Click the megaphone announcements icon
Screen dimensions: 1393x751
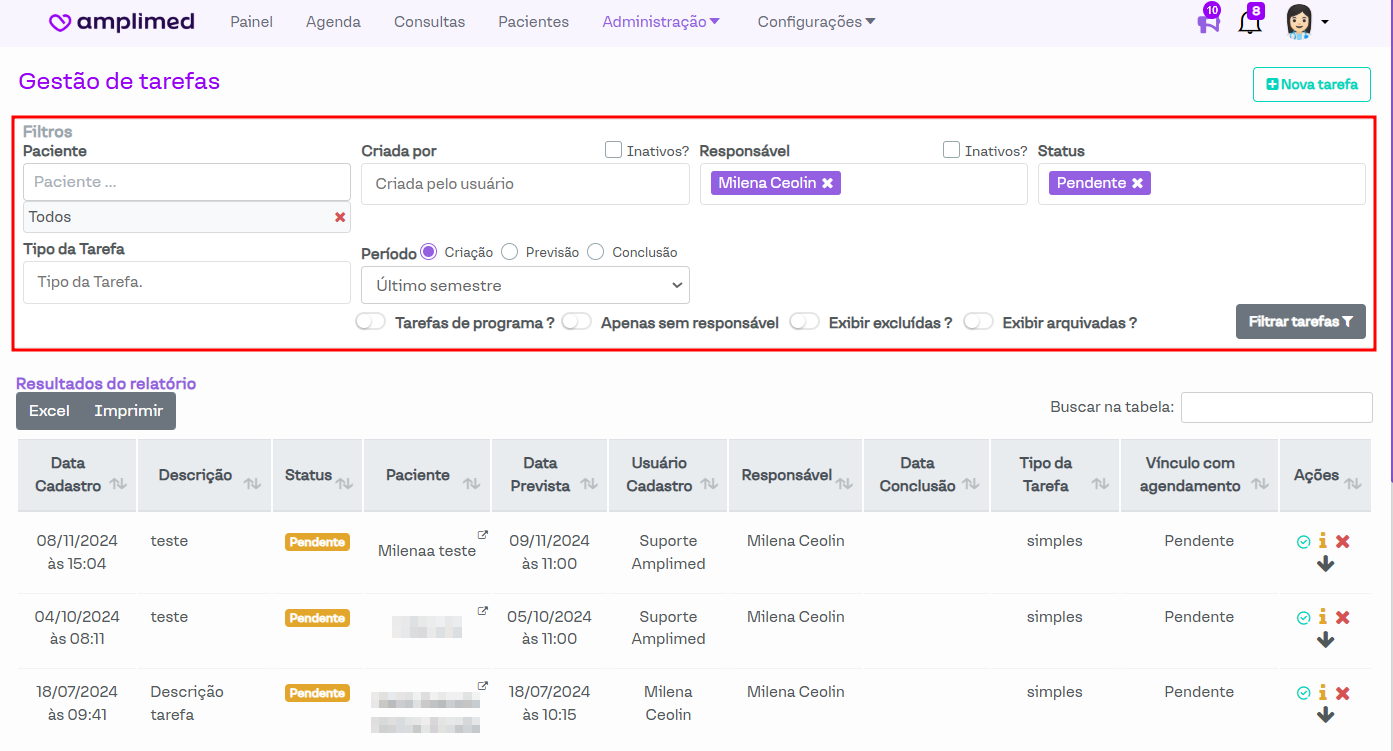[1207, 22]
